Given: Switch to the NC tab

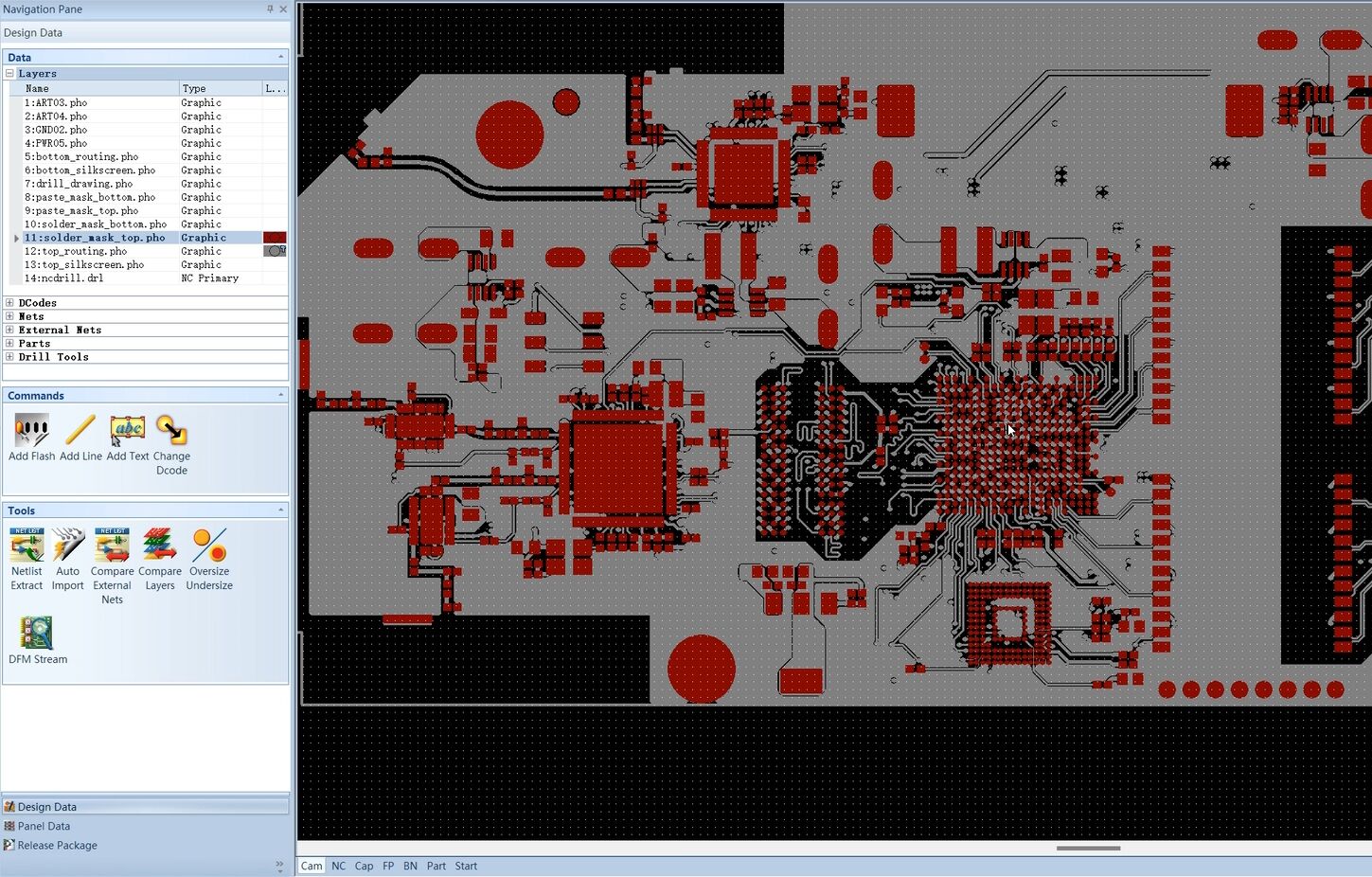Looking at the screenshot, I should point(338,866).
